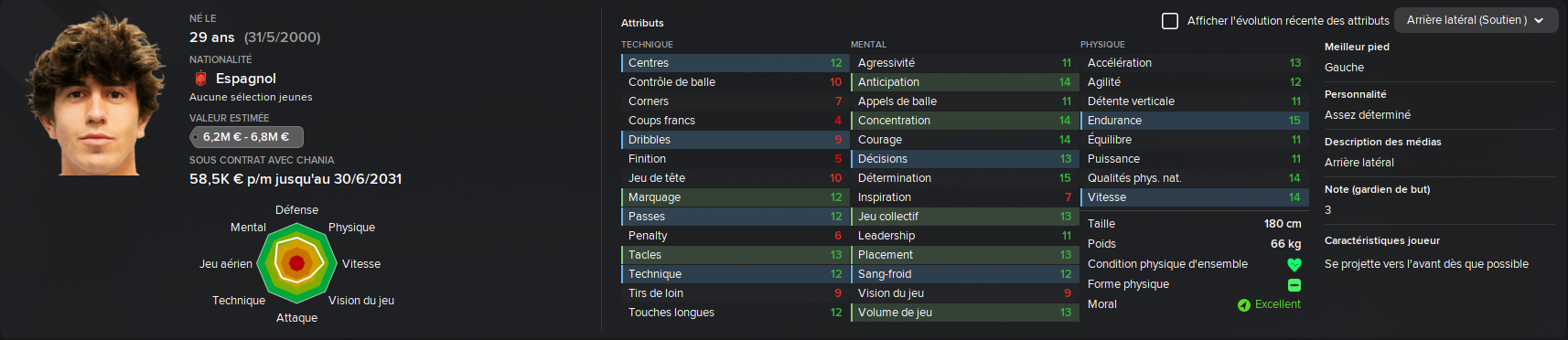Click the PHYSIQUE column header
The width and height of the screenshot is (1568, 340).
coord(1102,45)
